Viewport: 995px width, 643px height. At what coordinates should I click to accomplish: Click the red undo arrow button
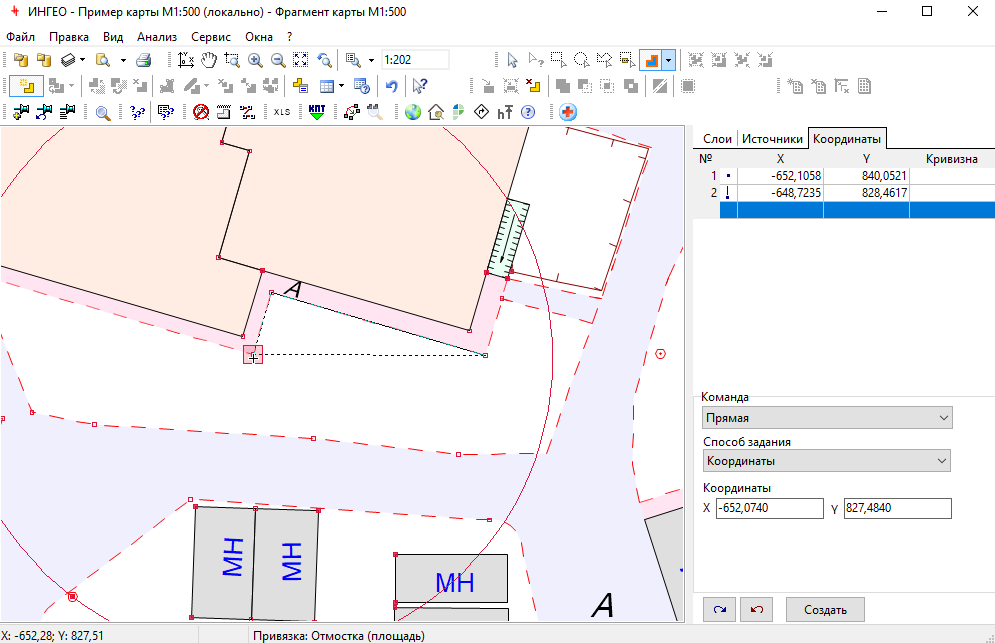(756, 610)
